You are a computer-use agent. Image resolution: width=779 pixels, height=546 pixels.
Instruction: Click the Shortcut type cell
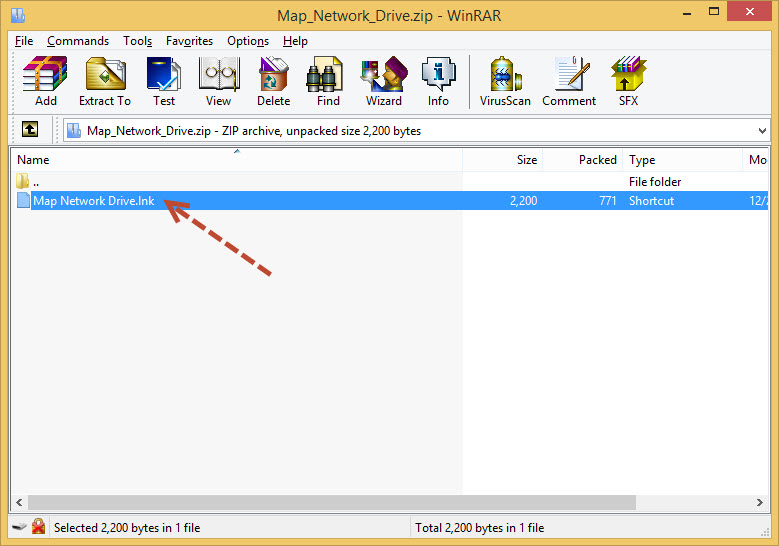(651, 201)
